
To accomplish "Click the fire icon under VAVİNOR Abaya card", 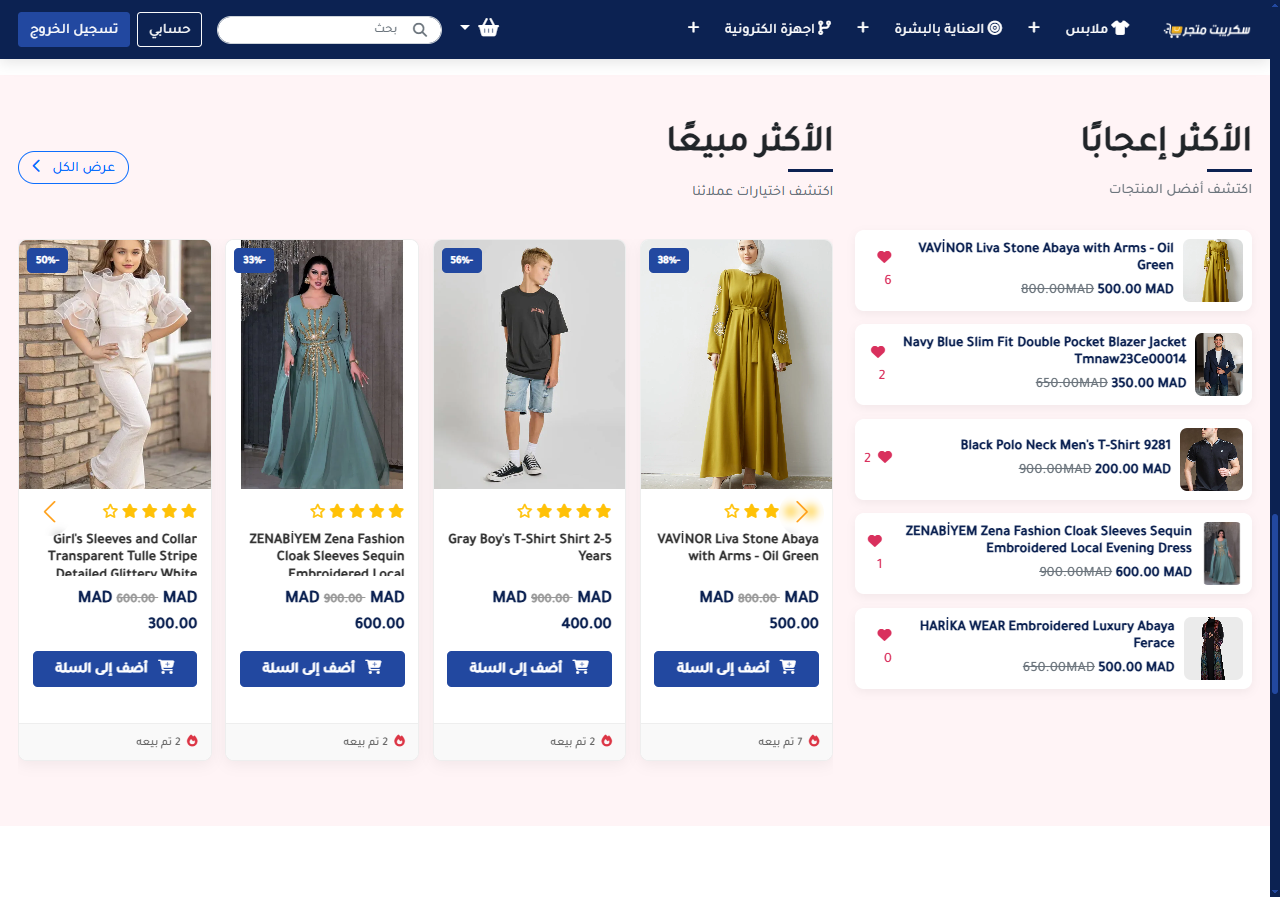I will (814, 741).
